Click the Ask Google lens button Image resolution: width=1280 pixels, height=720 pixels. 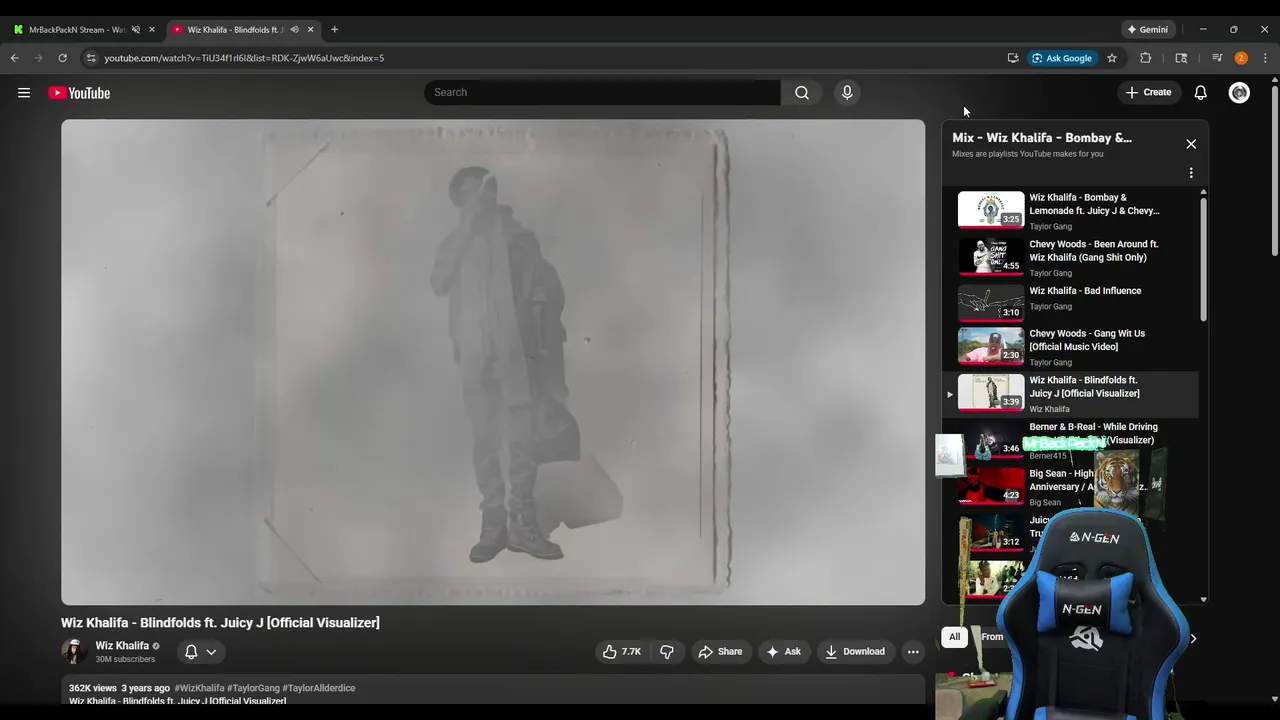click(1062, 58)
